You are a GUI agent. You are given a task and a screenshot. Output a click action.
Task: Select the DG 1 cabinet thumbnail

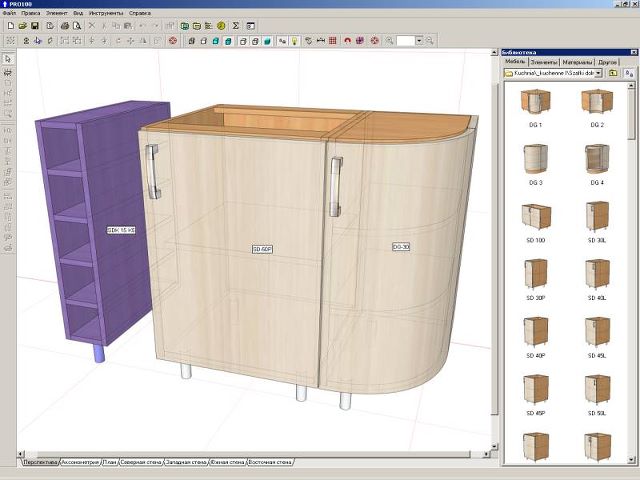click(535, 102)
